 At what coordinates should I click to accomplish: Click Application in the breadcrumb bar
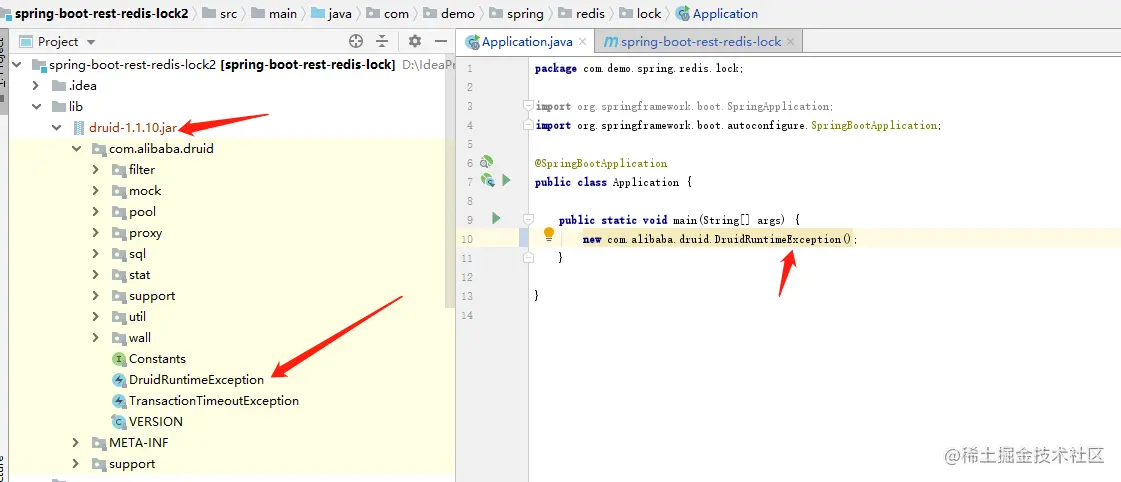coord(725,14)
